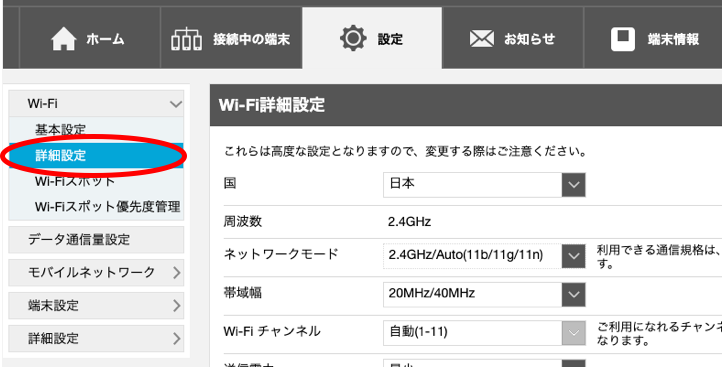Click the settings gear icon
Screen dimensions: 722x367
click(353, 38)
